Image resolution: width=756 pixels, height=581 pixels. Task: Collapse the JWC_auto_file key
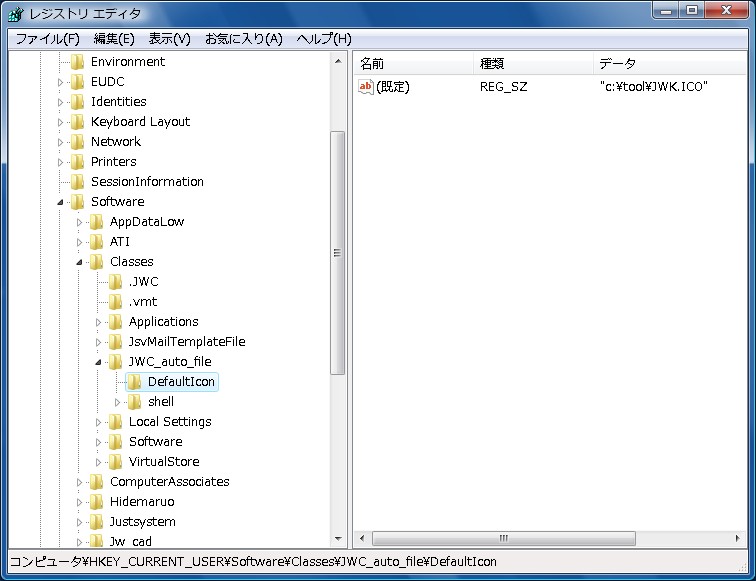[99, 362]
